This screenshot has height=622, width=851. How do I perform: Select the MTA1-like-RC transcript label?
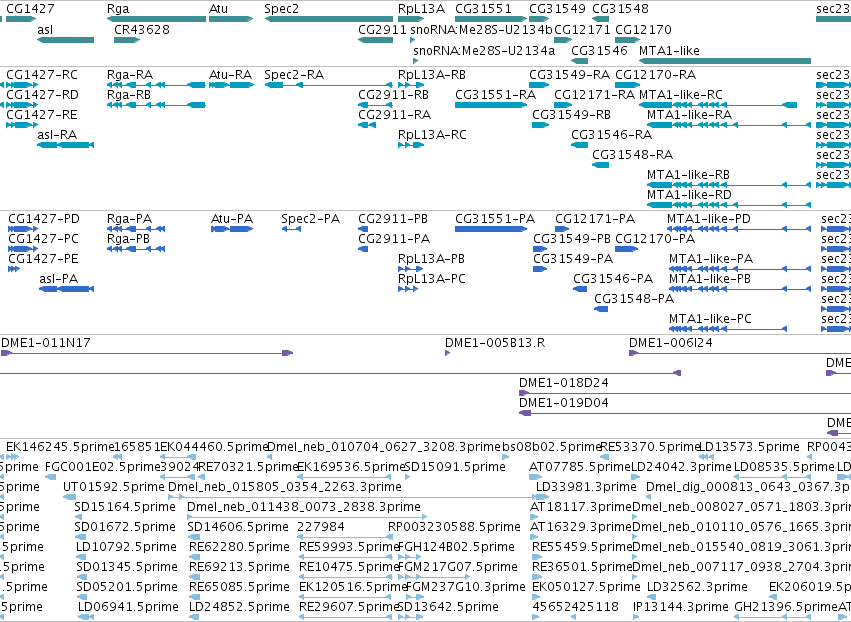pos(681,94)
